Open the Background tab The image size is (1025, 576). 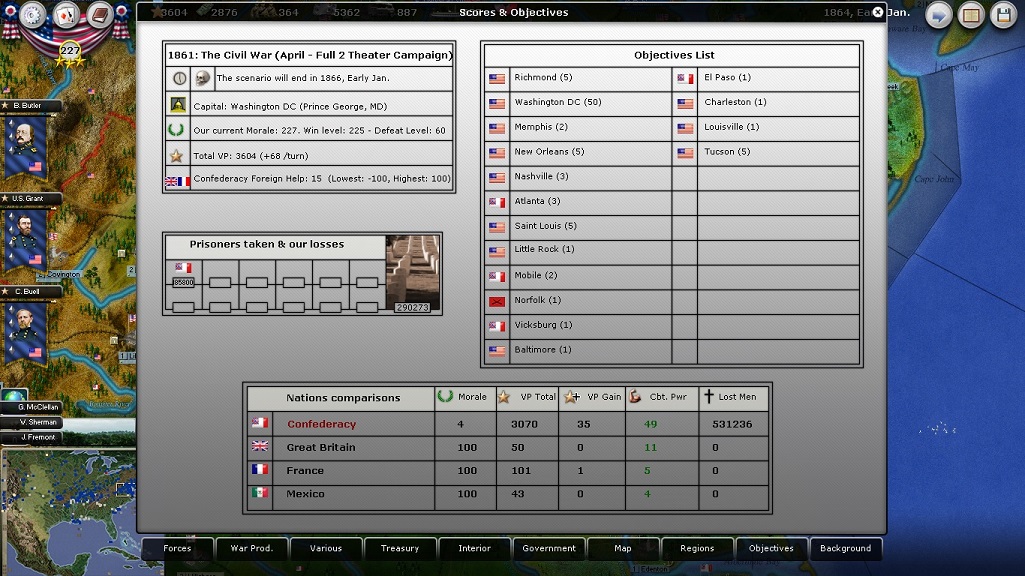(x=846, y=548)
